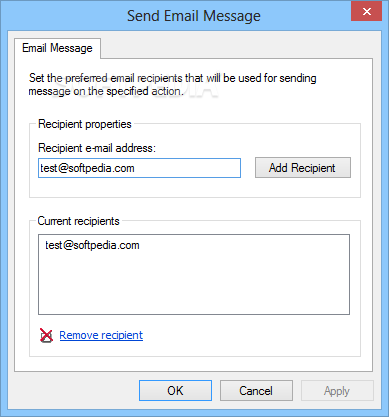The height and width of the screenshot is (417, 389).
Task: Click the grayed-out Apply button
Action: pos(337,391)
